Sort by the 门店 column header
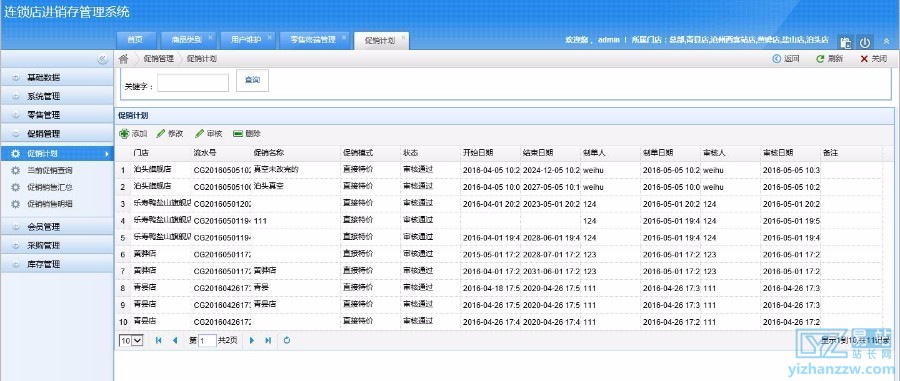The image size is (900, 381). pos(160,153)
